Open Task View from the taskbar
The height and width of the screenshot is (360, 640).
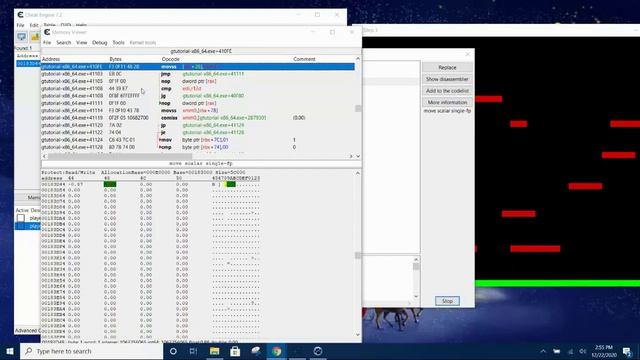(193, 351)
